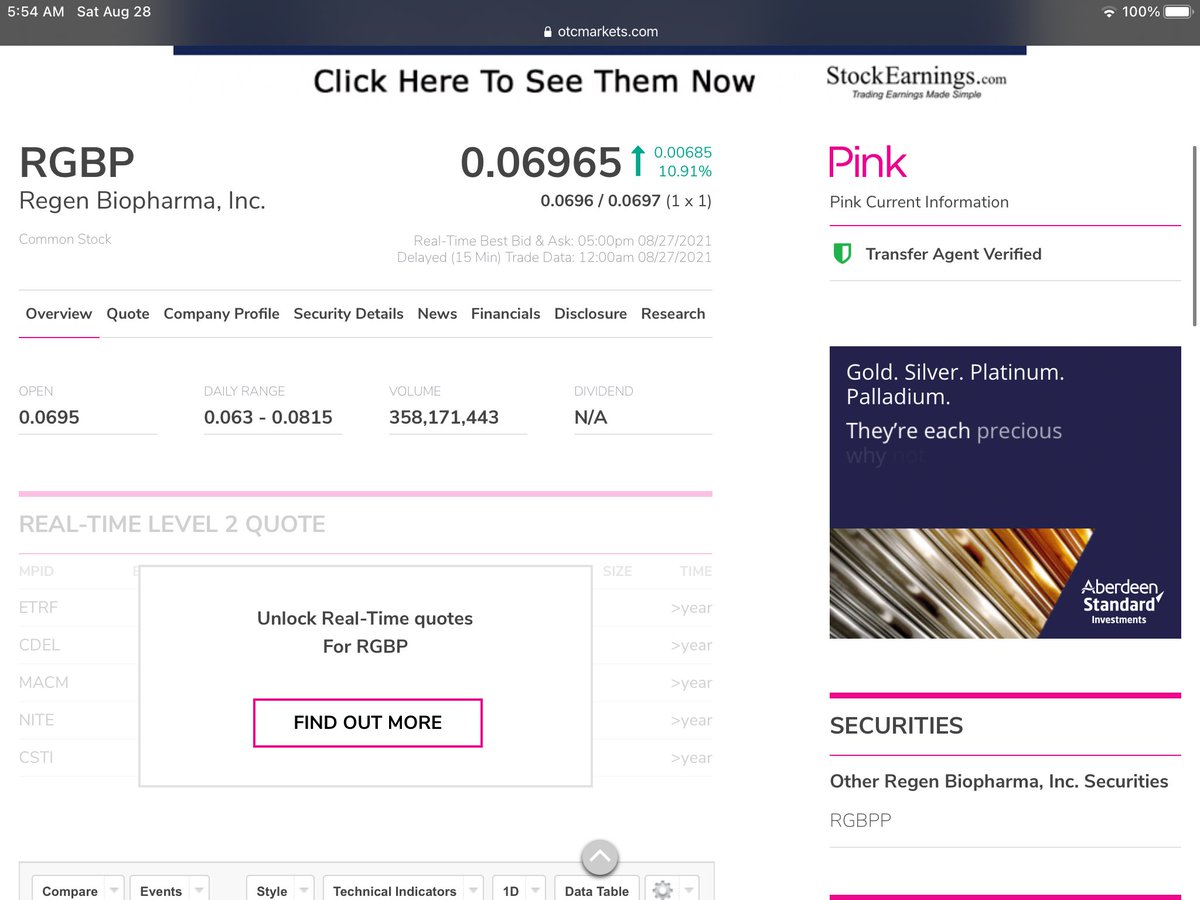1200x900 pixels.
Task: Click the Pink Current Information text
Action: [x=919, y=202]
